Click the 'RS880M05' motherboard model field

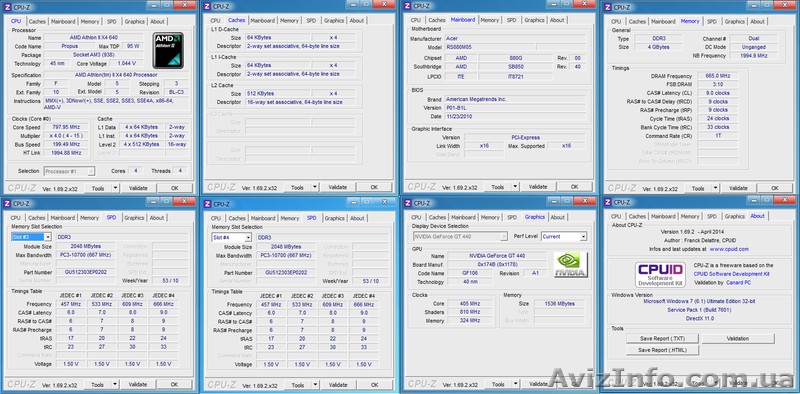coord(489,47)
